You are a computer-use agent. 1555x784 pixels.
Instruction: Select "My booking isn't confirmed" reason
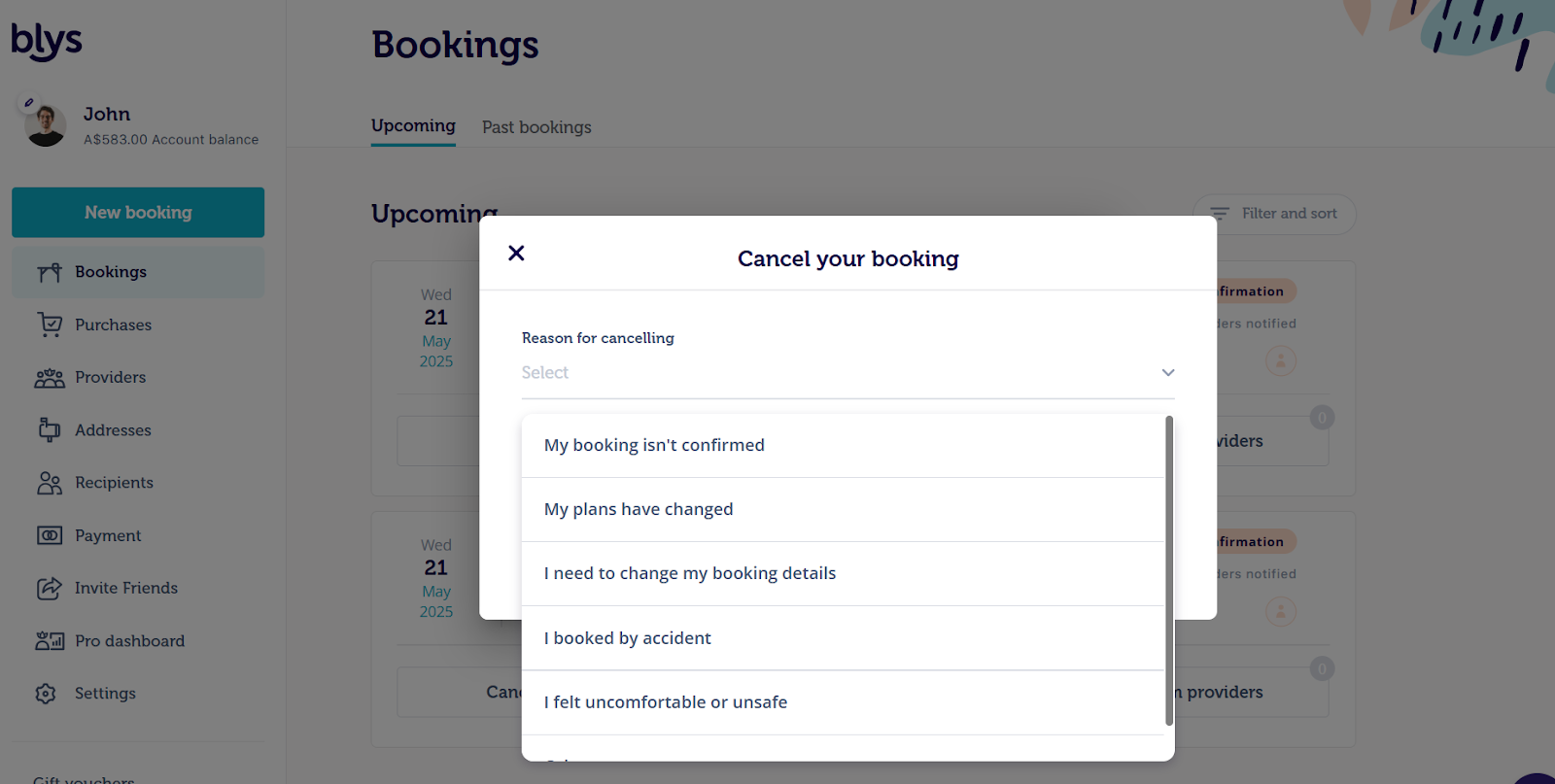[x=843, y=445]
